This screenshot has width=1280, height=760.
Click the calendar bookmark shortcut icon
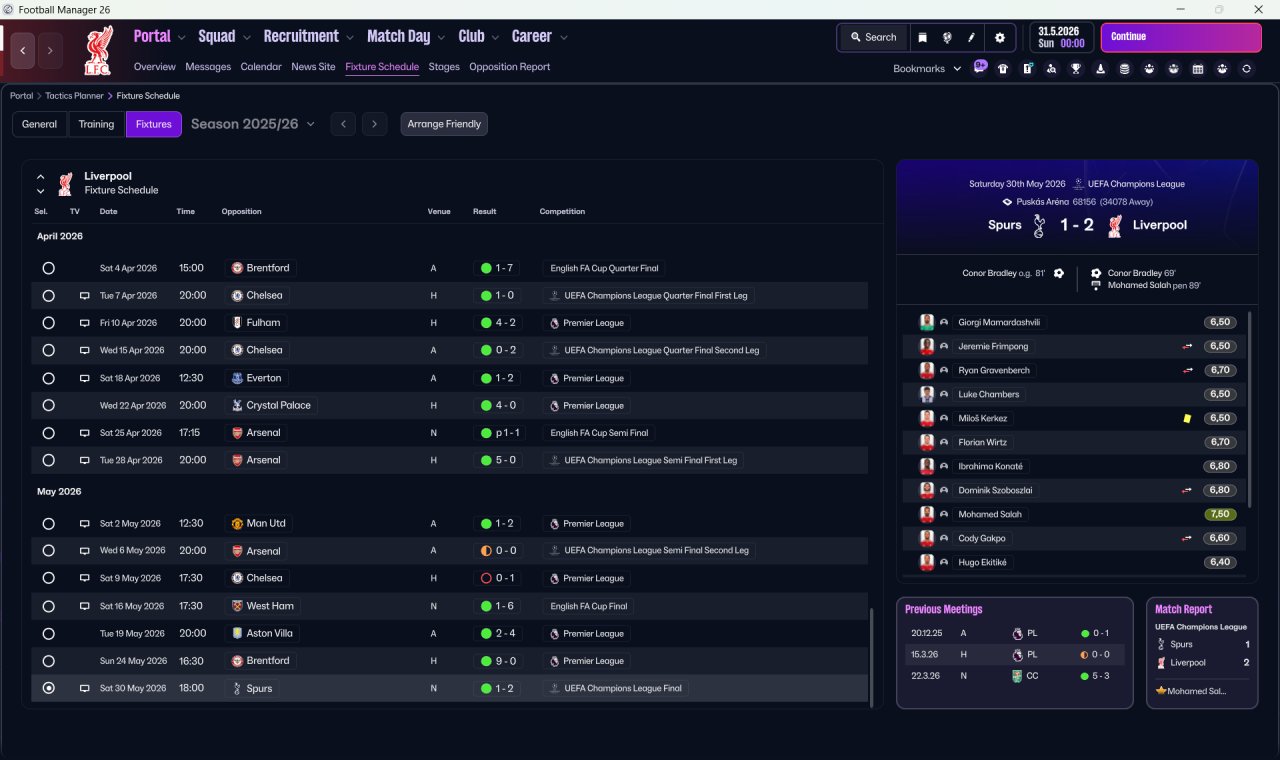pyautogui.click(x=1198, y=69)
